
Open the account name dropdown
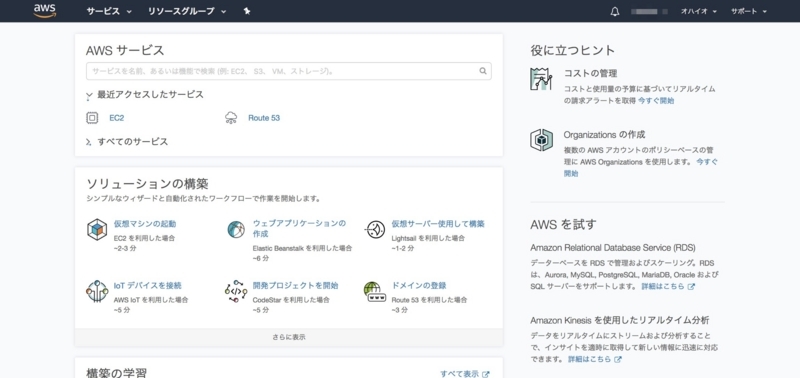(x=649, y=11)
